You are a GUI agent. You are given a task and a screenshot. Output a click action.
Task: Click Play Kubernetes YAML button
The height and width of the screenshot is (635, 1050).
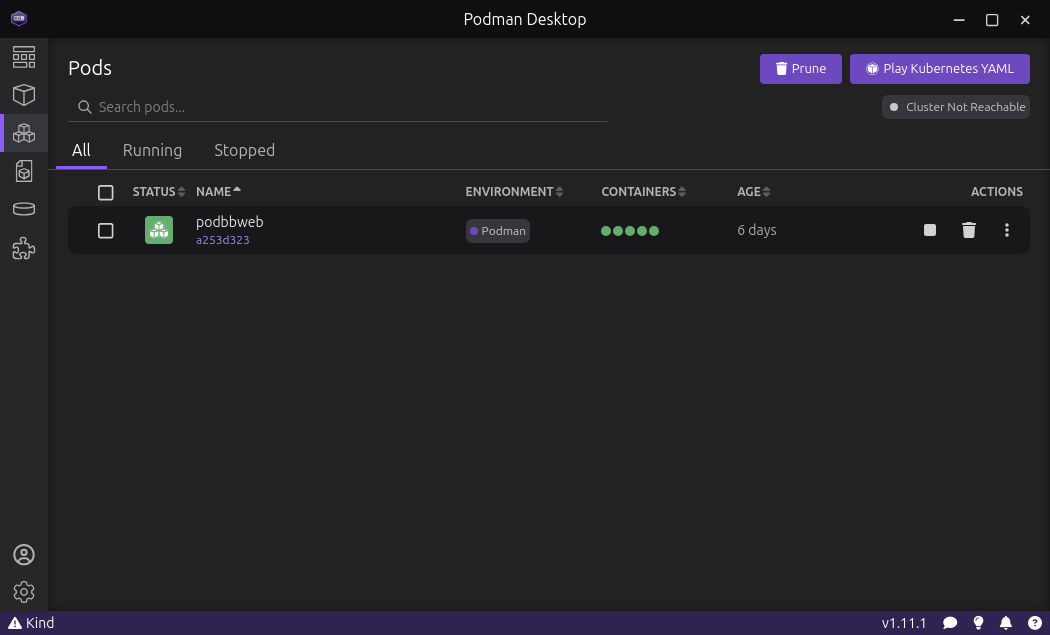pos(939,69)
